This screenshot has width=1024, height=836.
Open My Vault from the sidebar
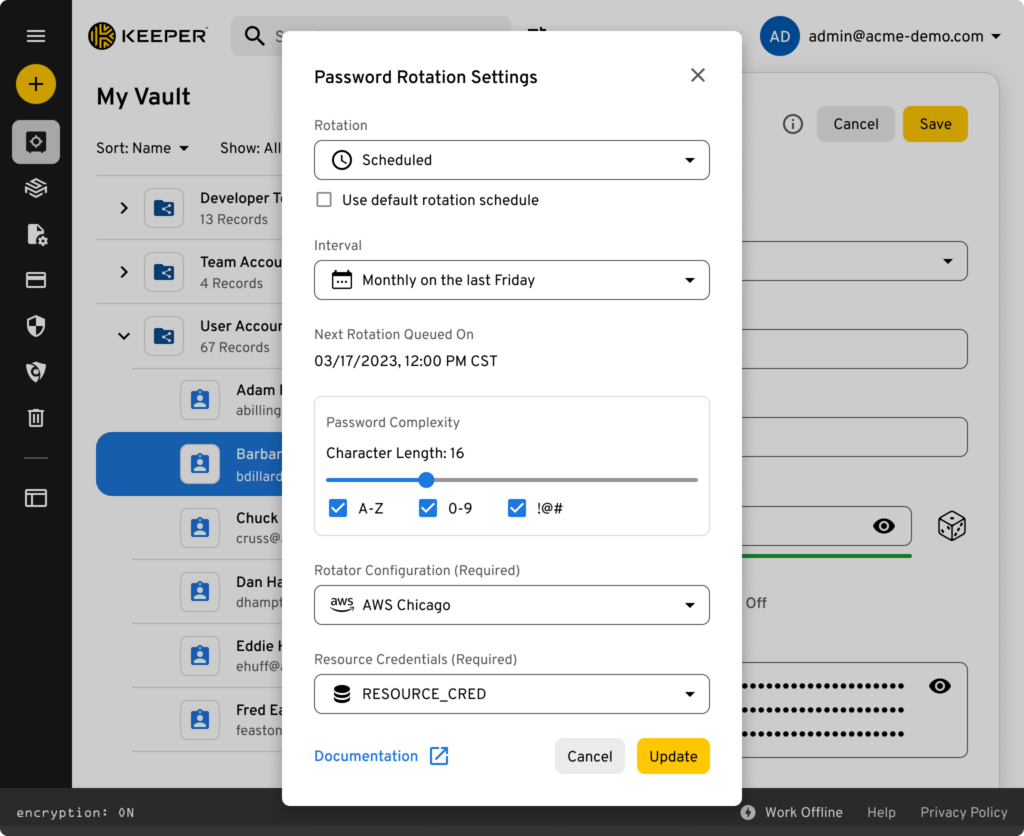[x=36, y=142]
